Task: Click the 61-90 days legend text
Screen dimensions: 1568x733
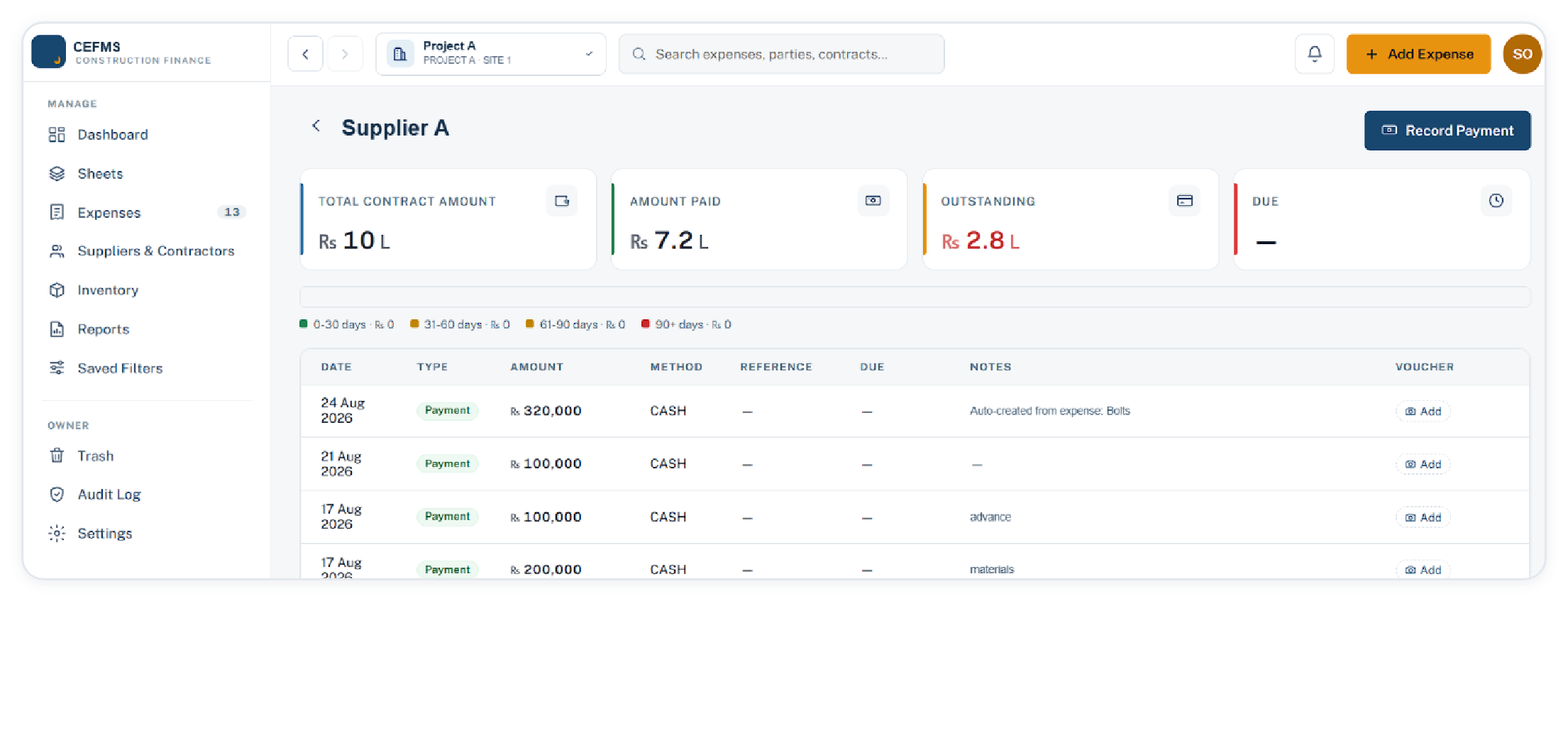Action: (582, 324)
